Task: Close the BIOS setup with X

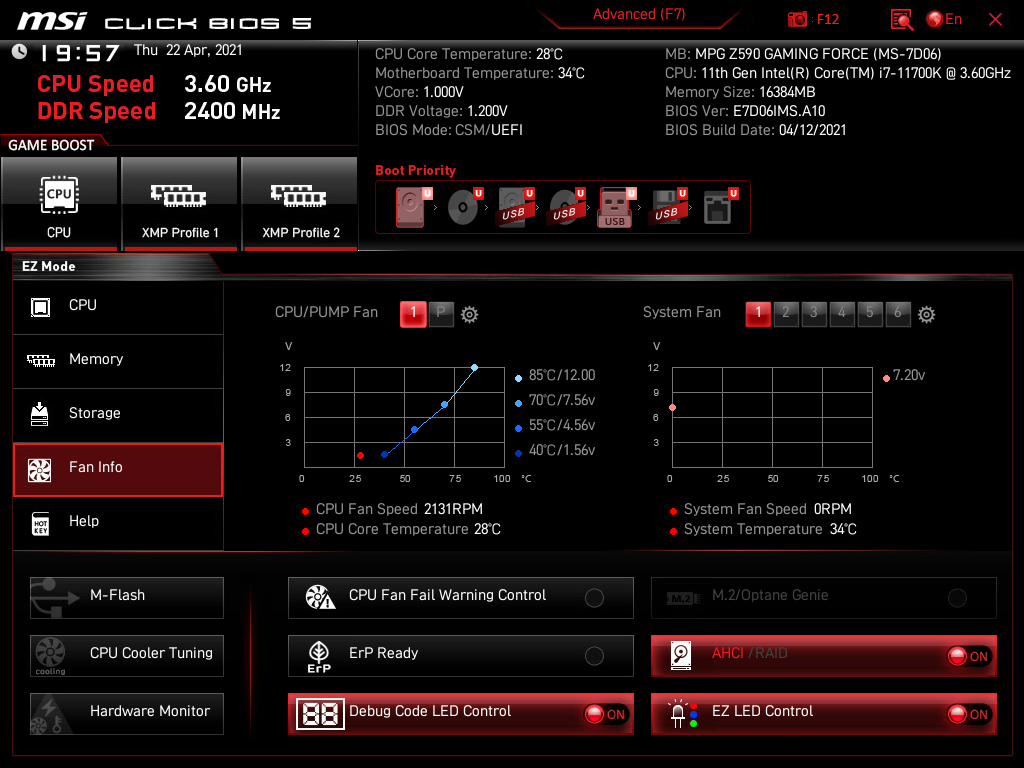Action: (995, 20)
